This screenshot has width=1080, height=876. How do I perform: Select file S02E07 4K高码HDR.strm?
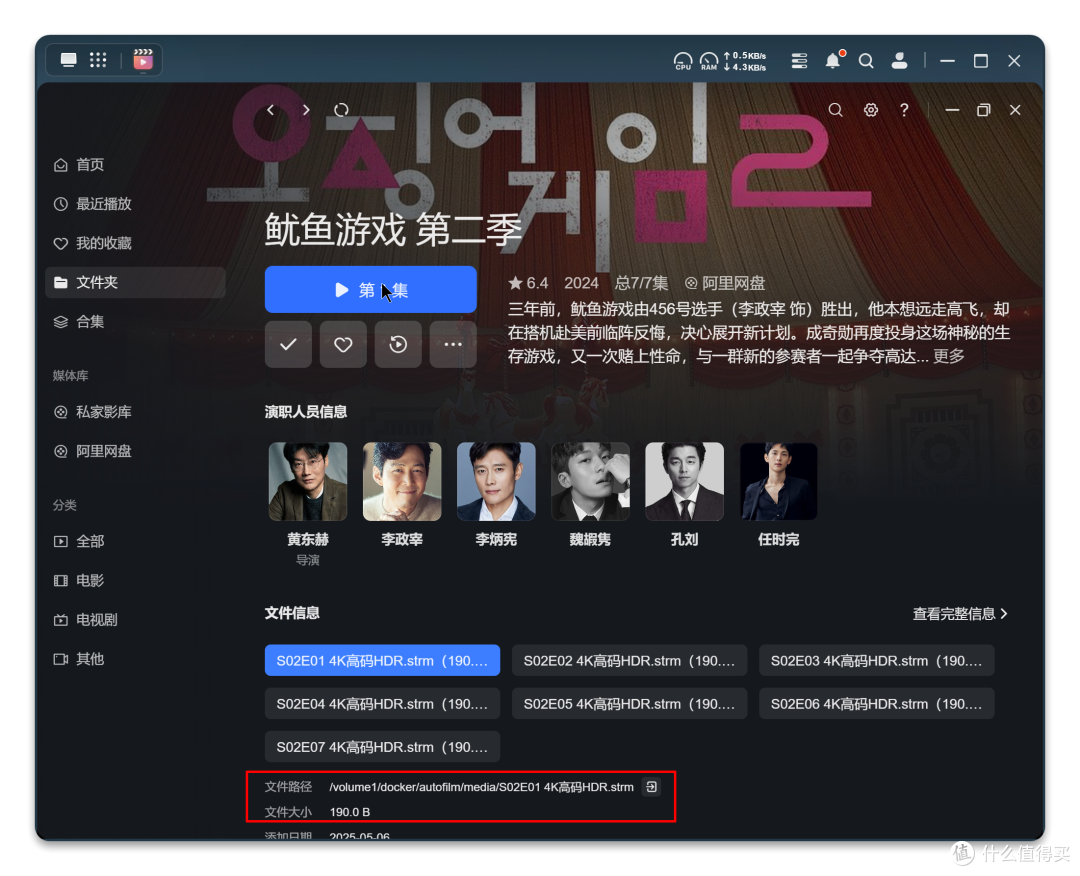[x=382, y=747]
